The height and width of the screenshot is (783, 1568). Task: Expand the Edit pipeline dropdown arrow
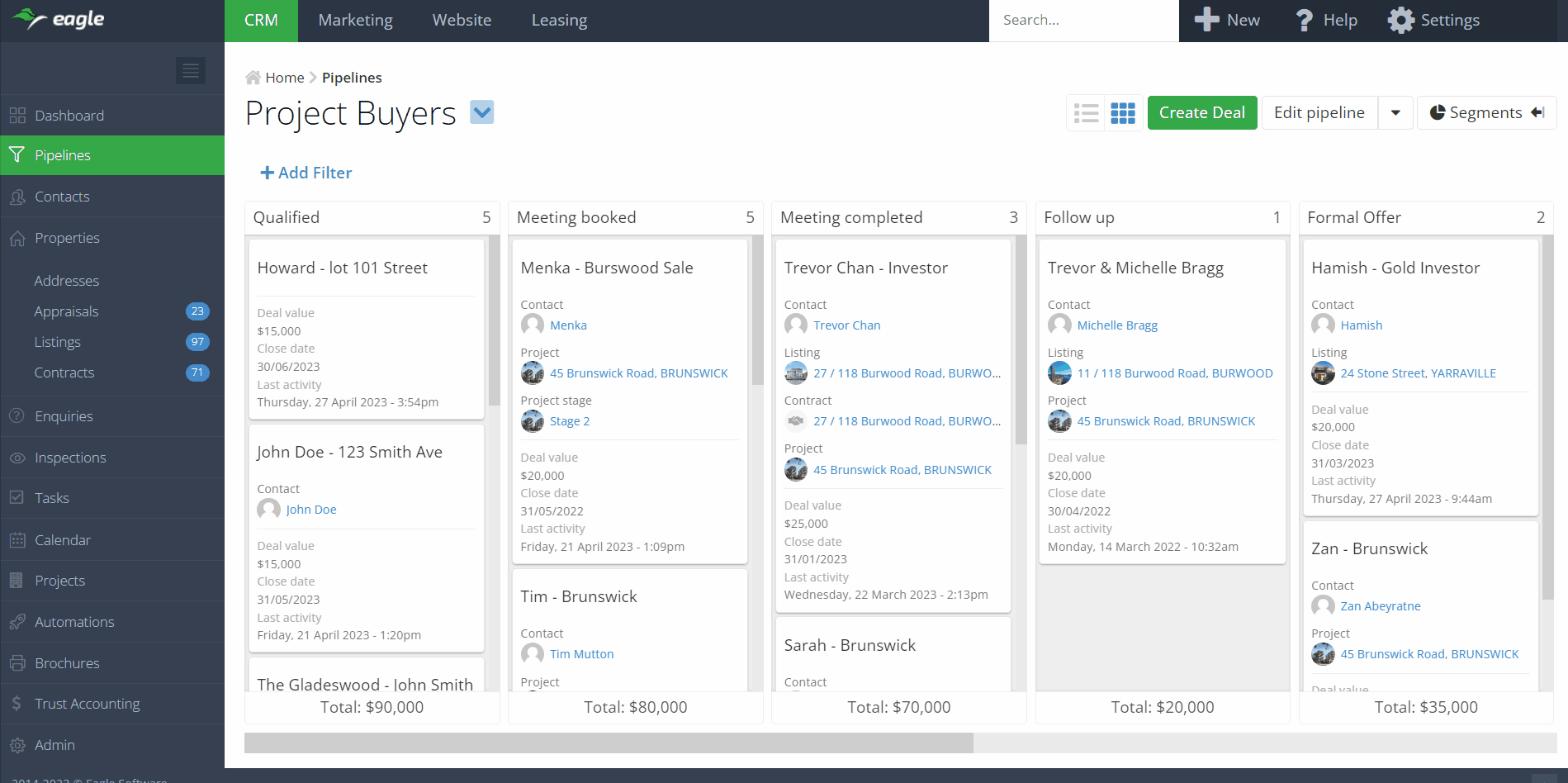(x=1395, y=113)
